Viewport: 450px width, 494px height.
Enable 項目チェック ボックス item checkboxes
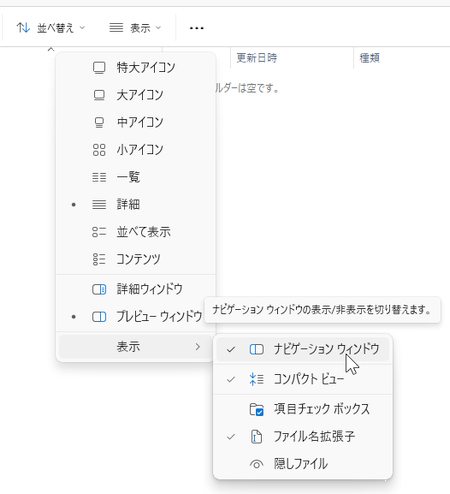click(x=303, y=409)
